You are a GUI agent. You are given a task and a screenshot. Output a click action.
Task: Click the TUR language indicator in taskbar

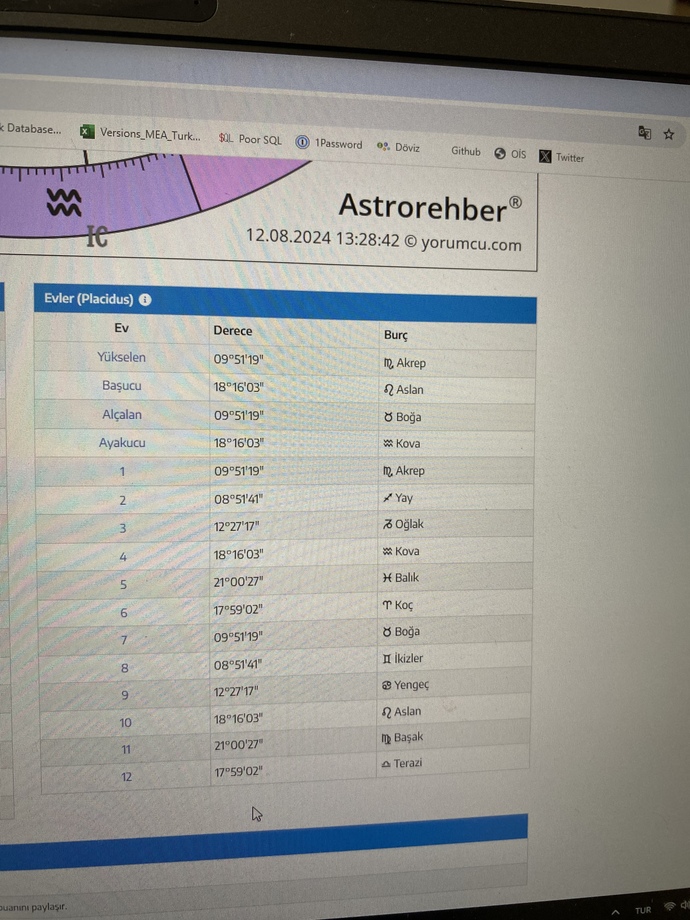[643, 911]
